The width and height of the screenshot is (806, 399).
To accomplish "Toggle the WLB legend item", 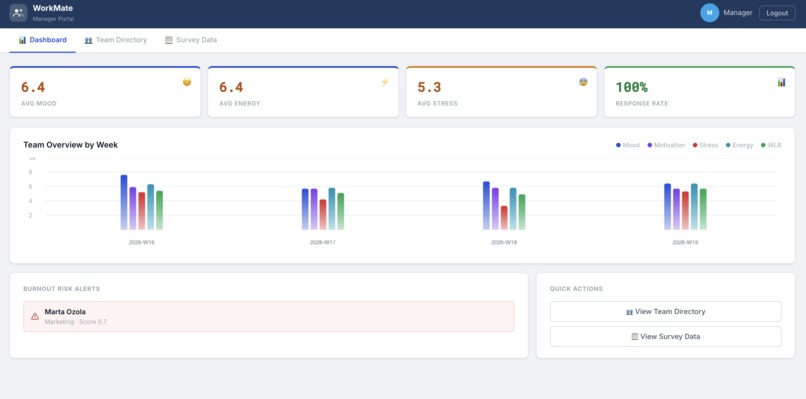I will click(x=771, y=146).
